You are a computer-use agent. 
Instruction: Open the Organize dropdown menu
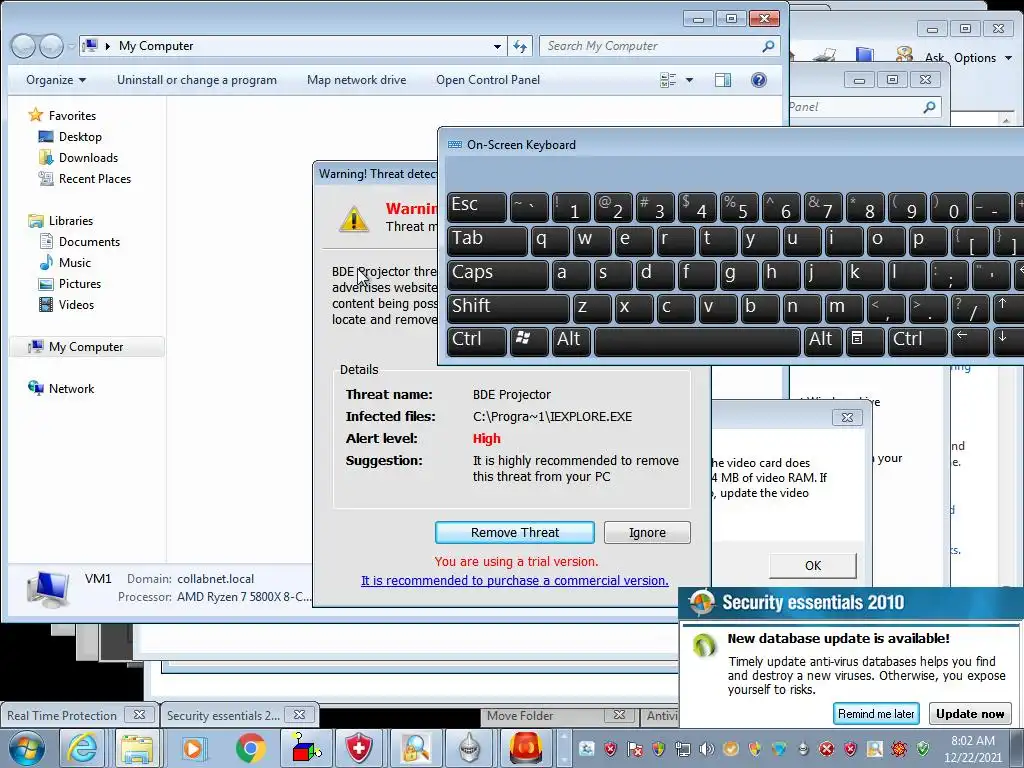pos(56,80)
